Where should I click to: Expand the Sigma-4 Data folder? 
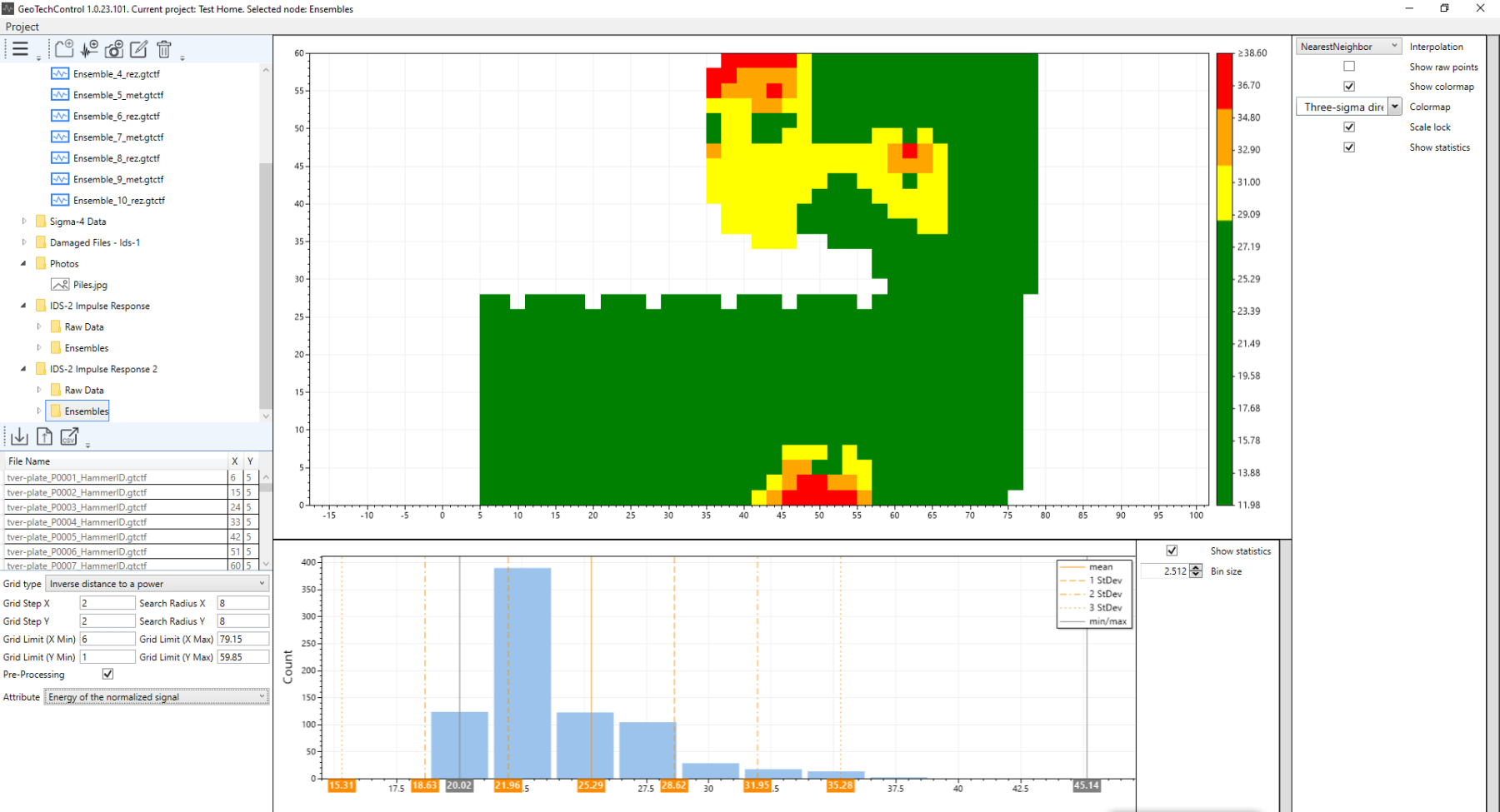[x=24, y=222]
